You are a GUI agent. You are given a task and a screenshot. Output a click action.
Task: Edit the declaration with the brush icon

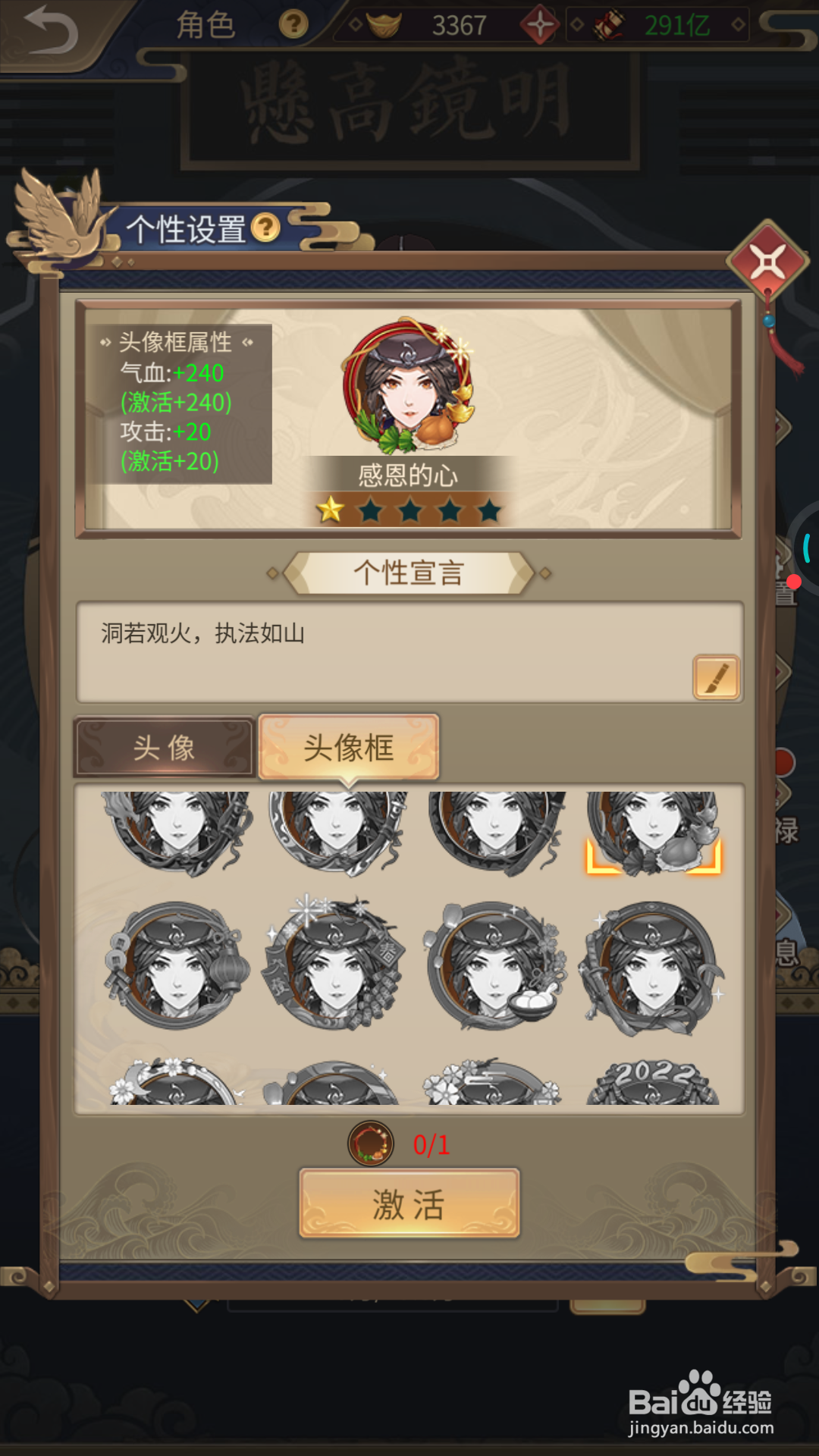pyautogui.click(x=716, y=677)
